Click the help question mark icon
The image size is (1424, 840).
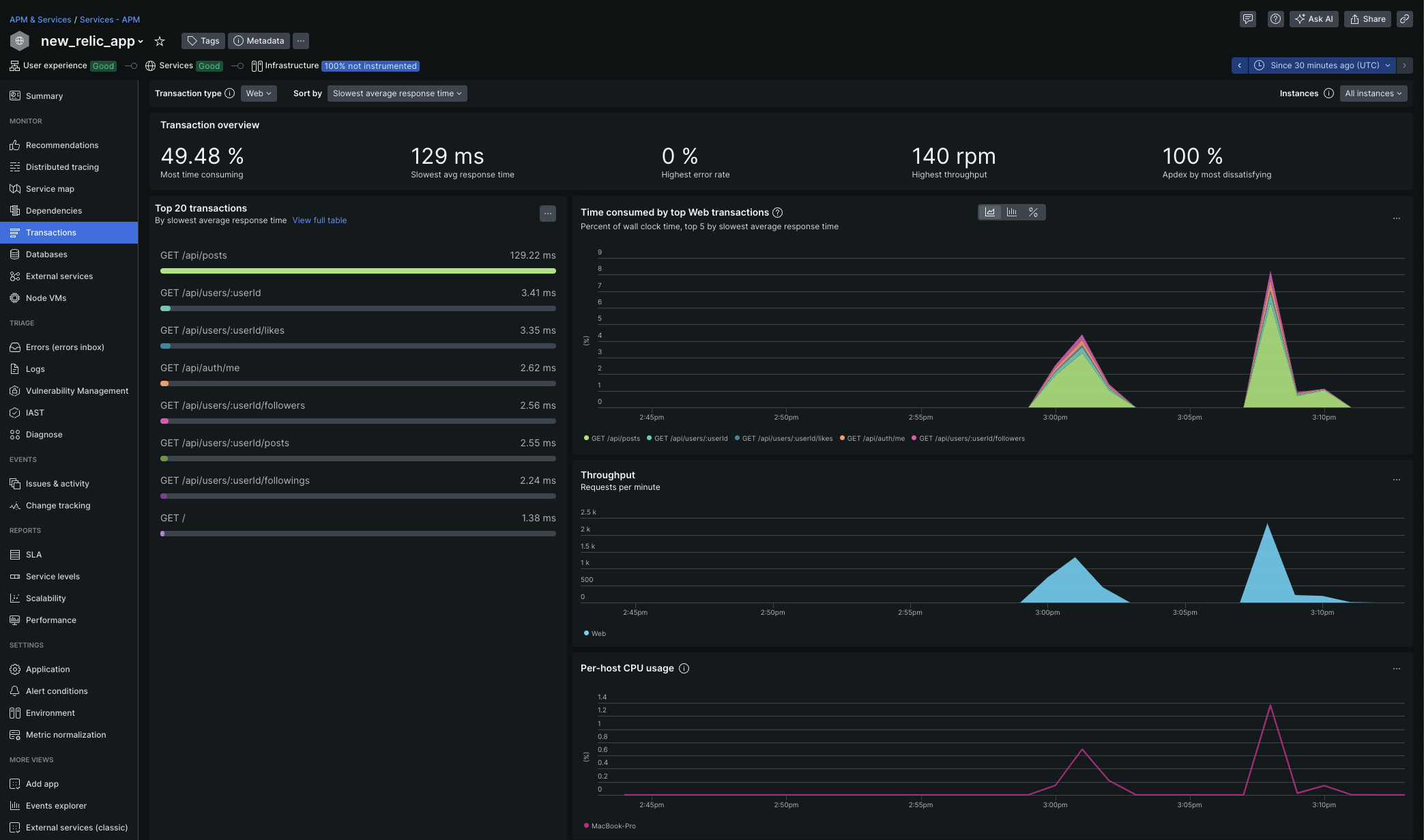click(1275, 19)
